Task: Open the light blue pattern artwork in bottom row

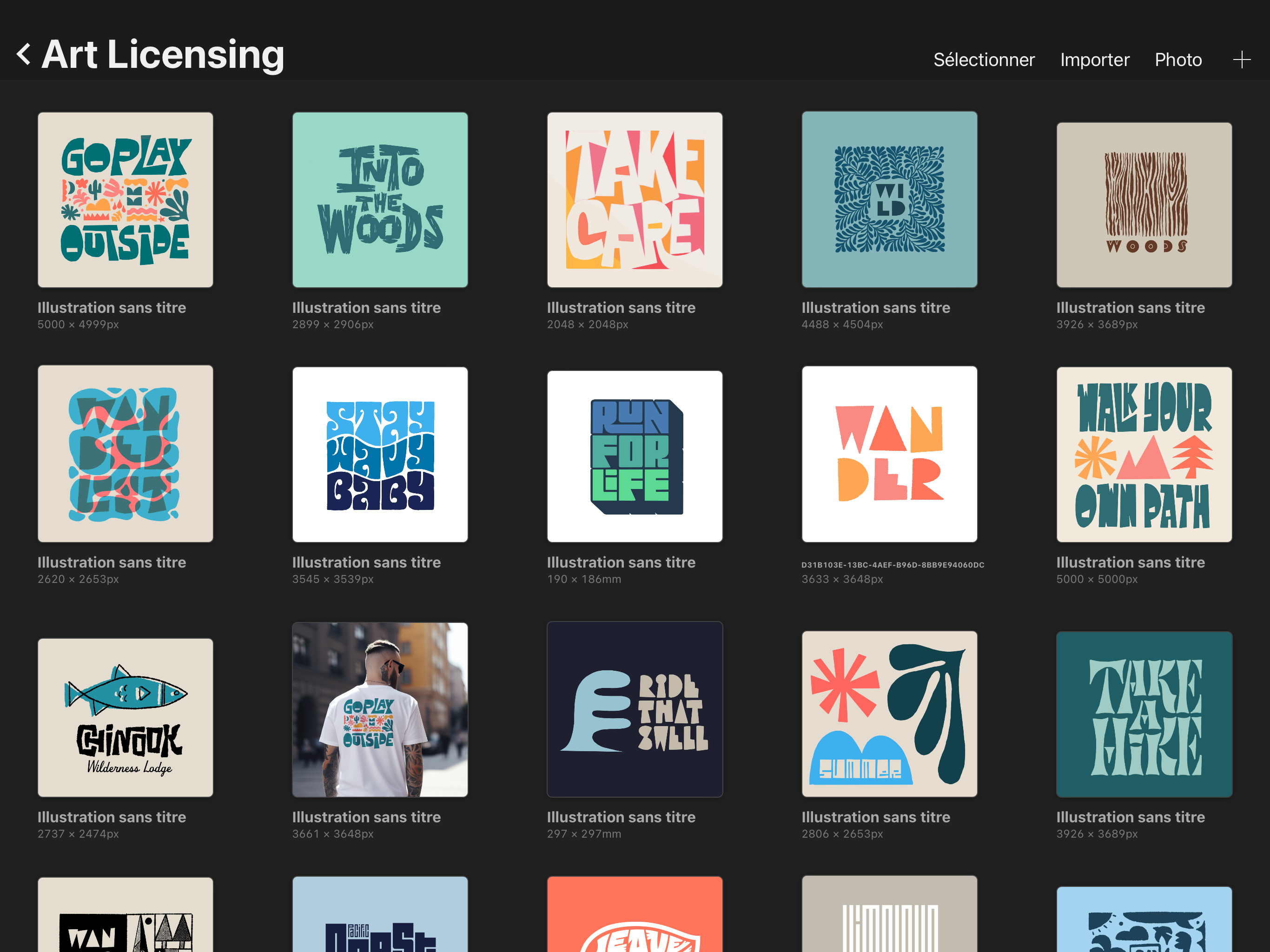Action: 1144,919
